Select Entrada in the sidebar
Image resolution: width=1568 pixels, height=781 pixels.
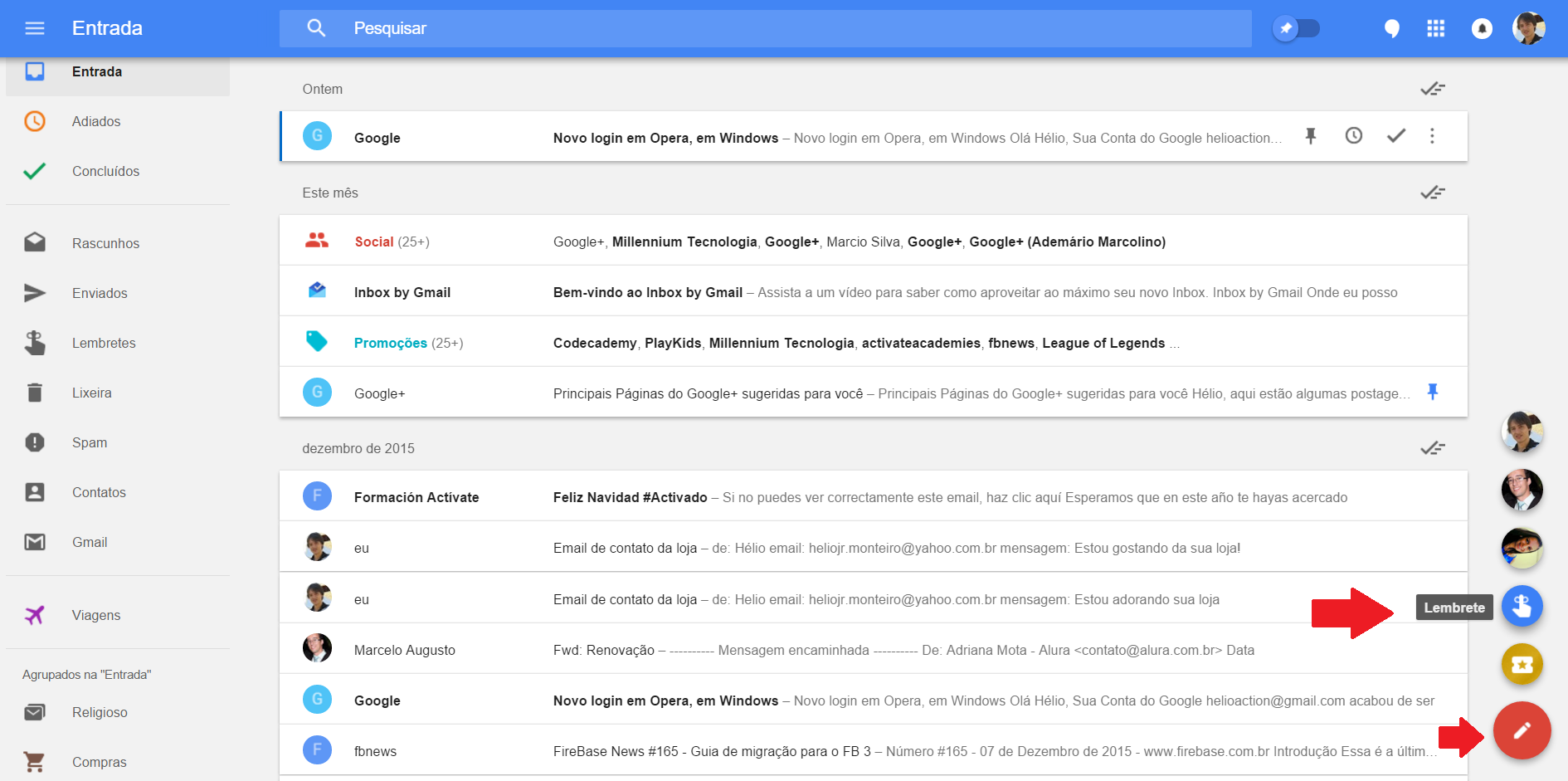tap(118, 72)
